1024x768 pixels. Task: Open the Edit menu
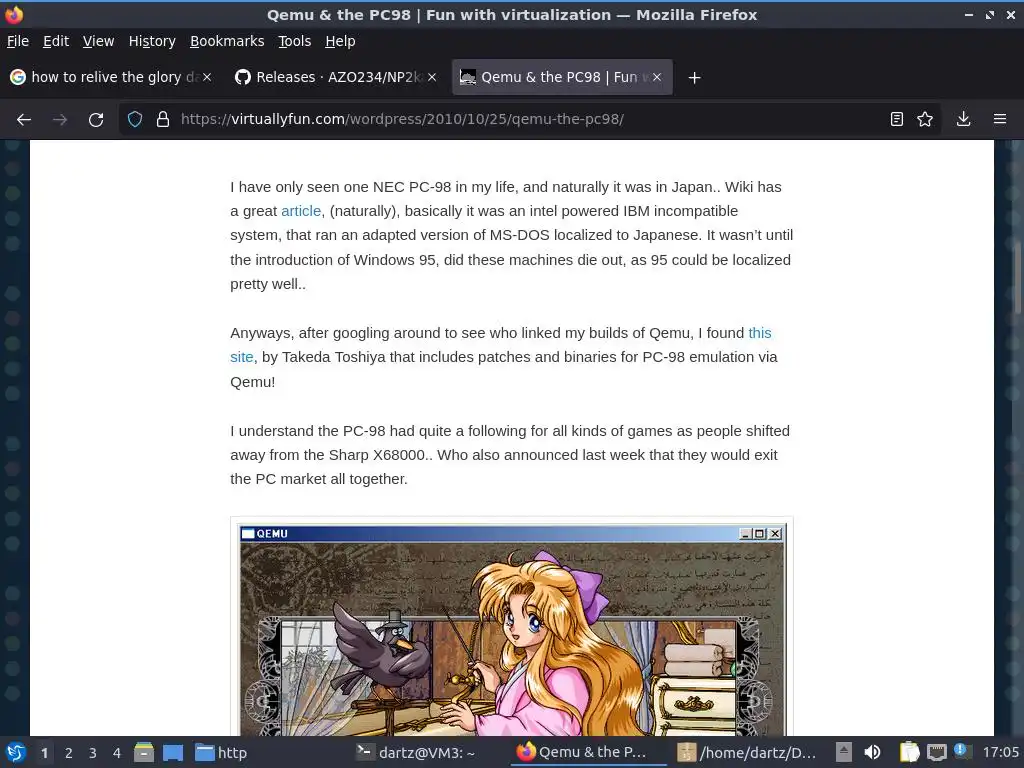(x=56, y=41)
